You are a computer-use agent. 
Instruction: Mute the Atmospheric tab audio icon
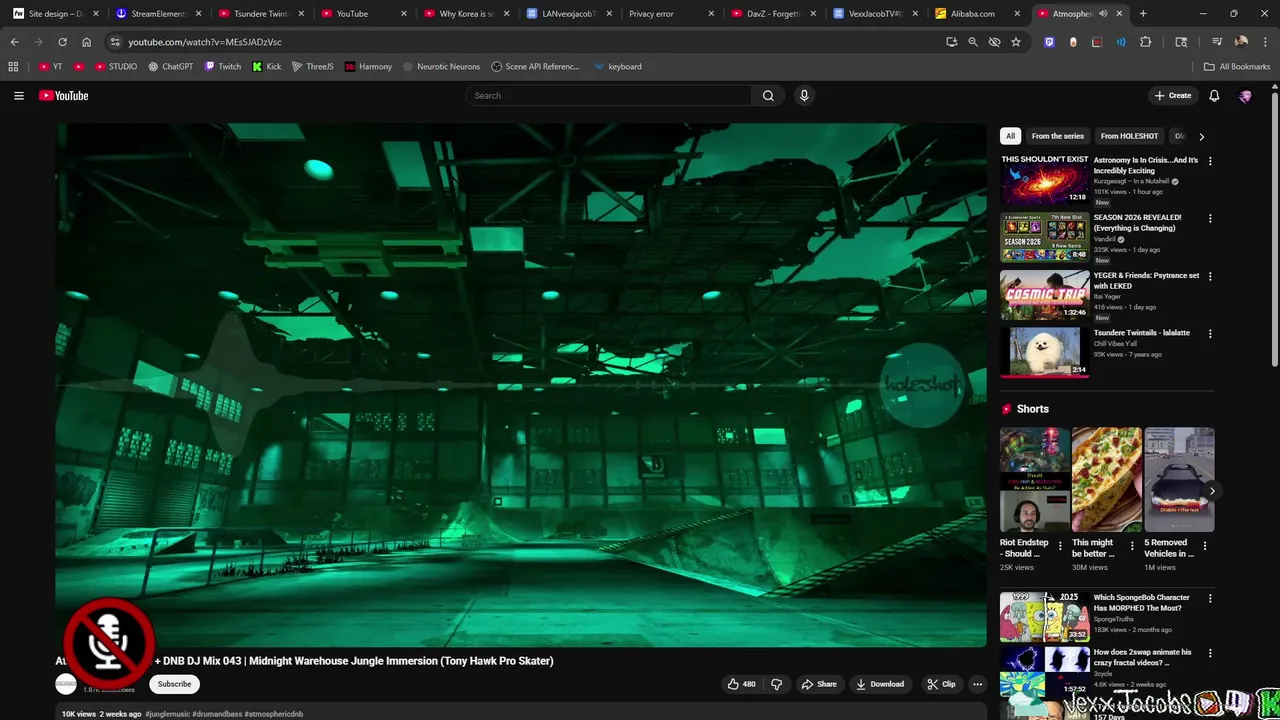click(x=1103, y=14)
